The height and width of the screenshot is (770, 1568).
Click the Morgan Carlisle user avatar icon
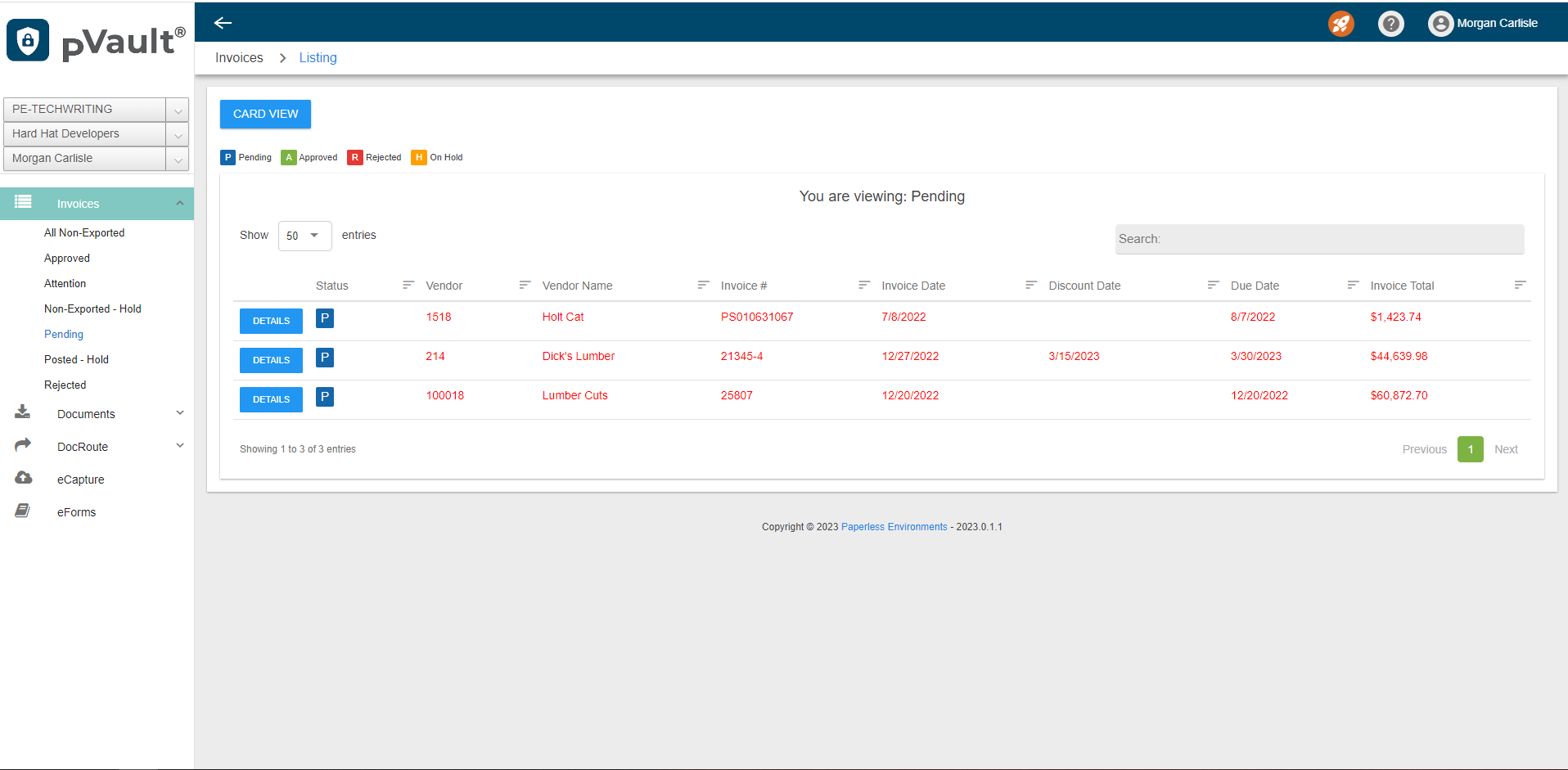1440,24
